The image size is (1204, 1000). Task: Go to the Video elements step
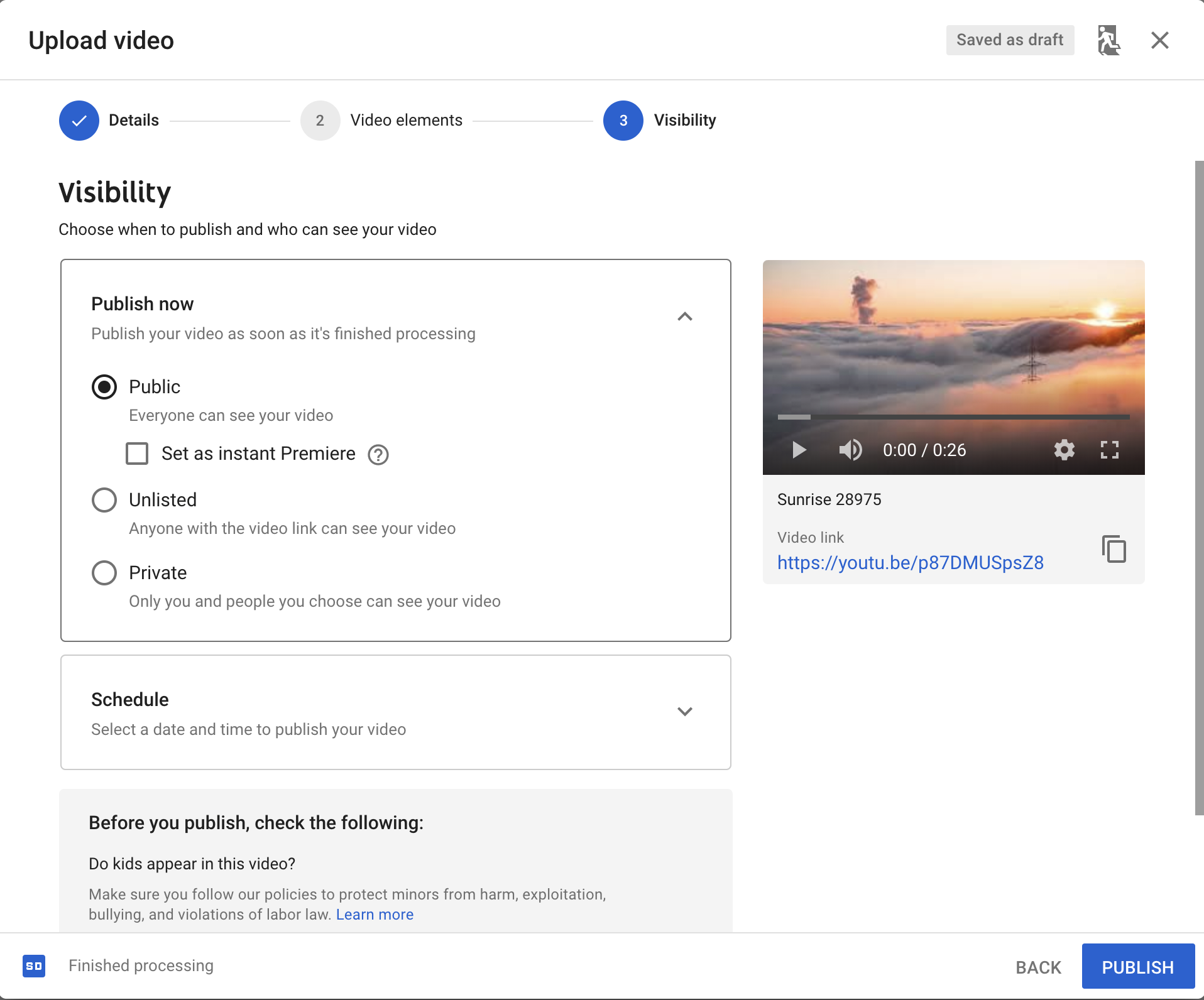[381, 121]
